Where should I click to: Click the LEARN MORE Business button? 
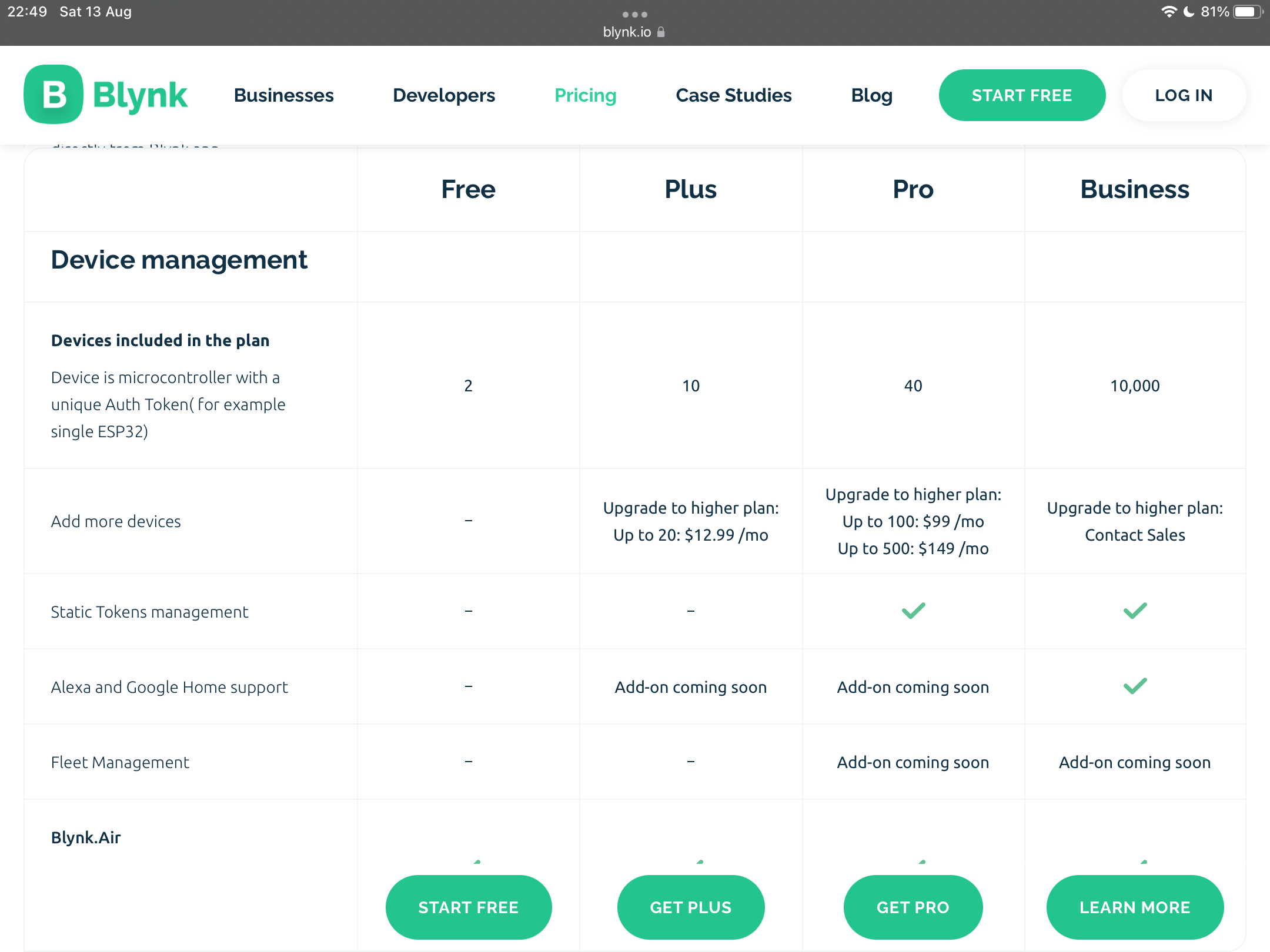click(1135, 907)
